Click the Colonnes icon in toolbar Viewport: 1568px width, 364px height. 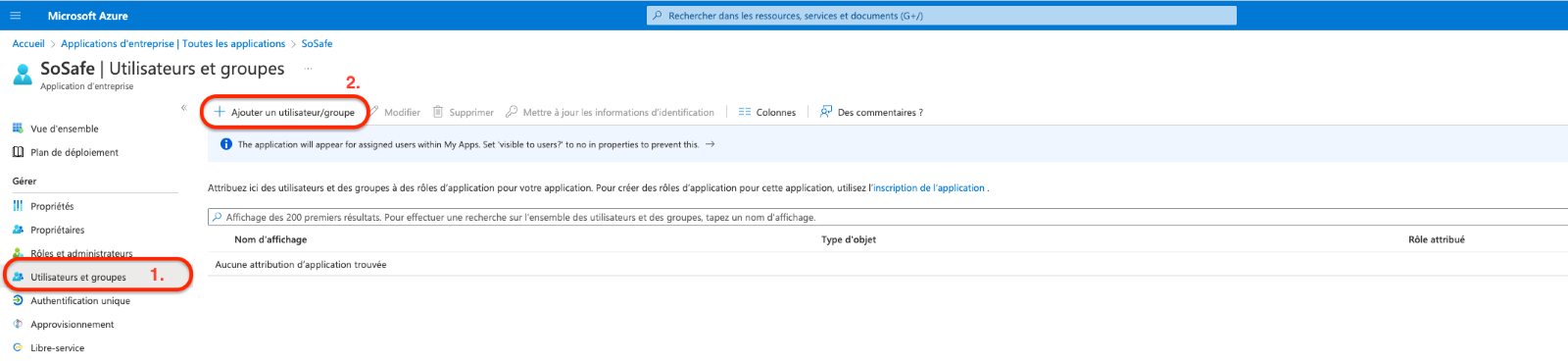pos(745,112)
